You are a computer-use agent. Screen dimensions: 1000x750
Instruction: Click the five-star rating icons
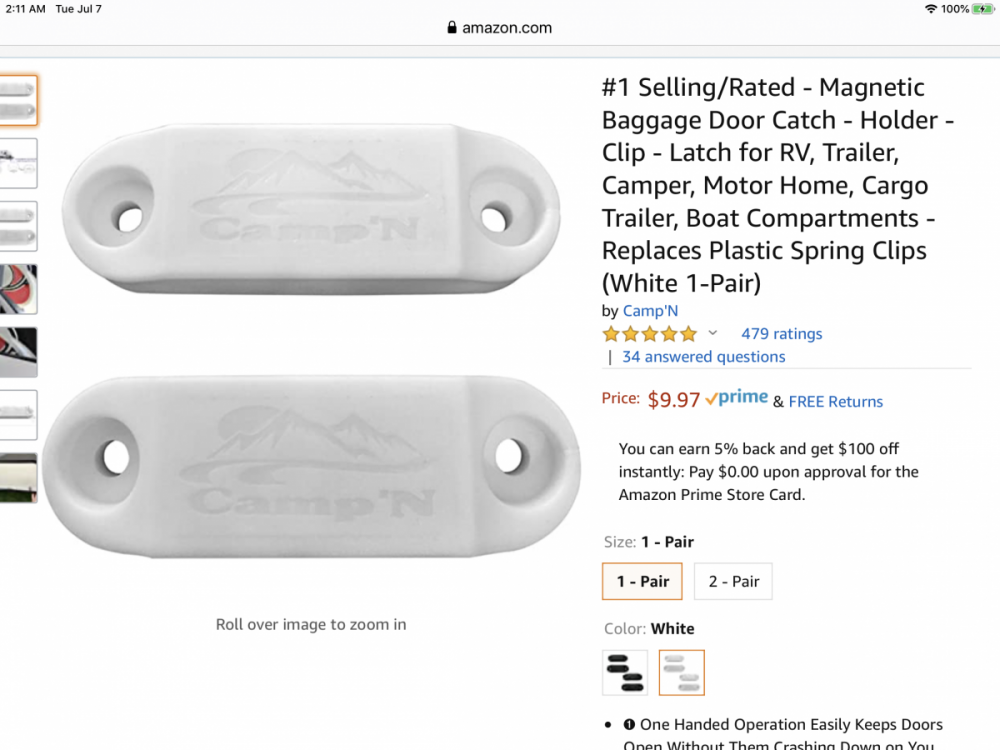pos(649,334)
